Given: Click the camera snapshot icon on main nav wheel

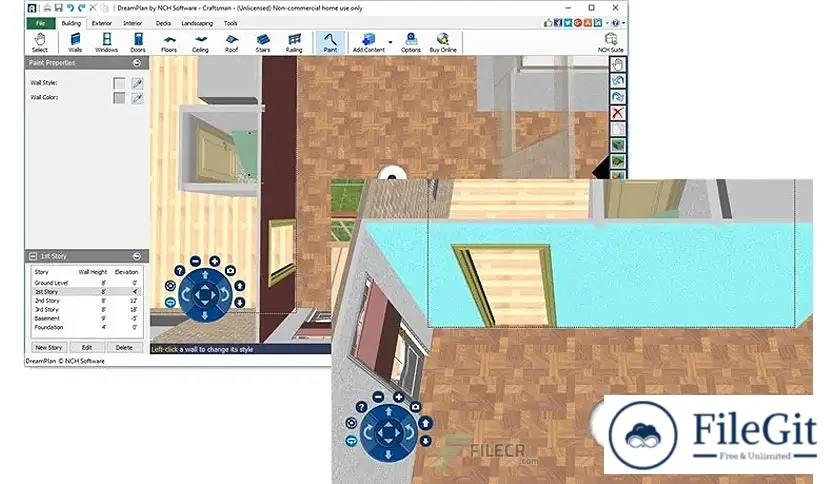Looking at the screenshot, I should point(230,271).
